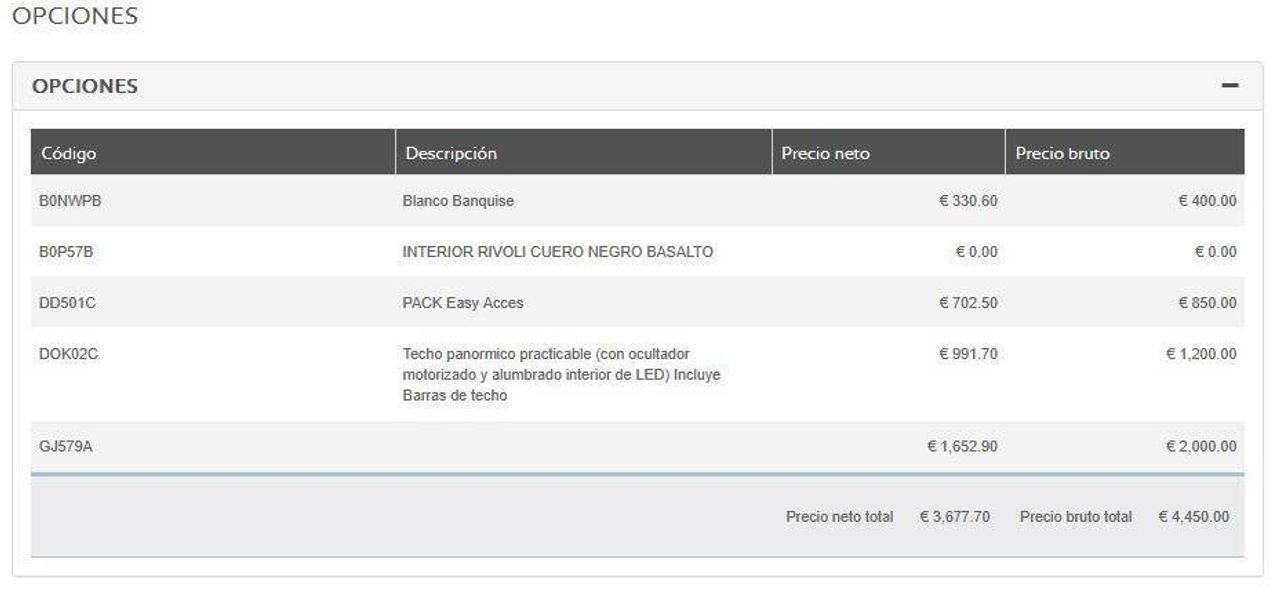Select the GJ579A option code
Image resolution: width=1280 pixels, height=593 pixels.
65,447
